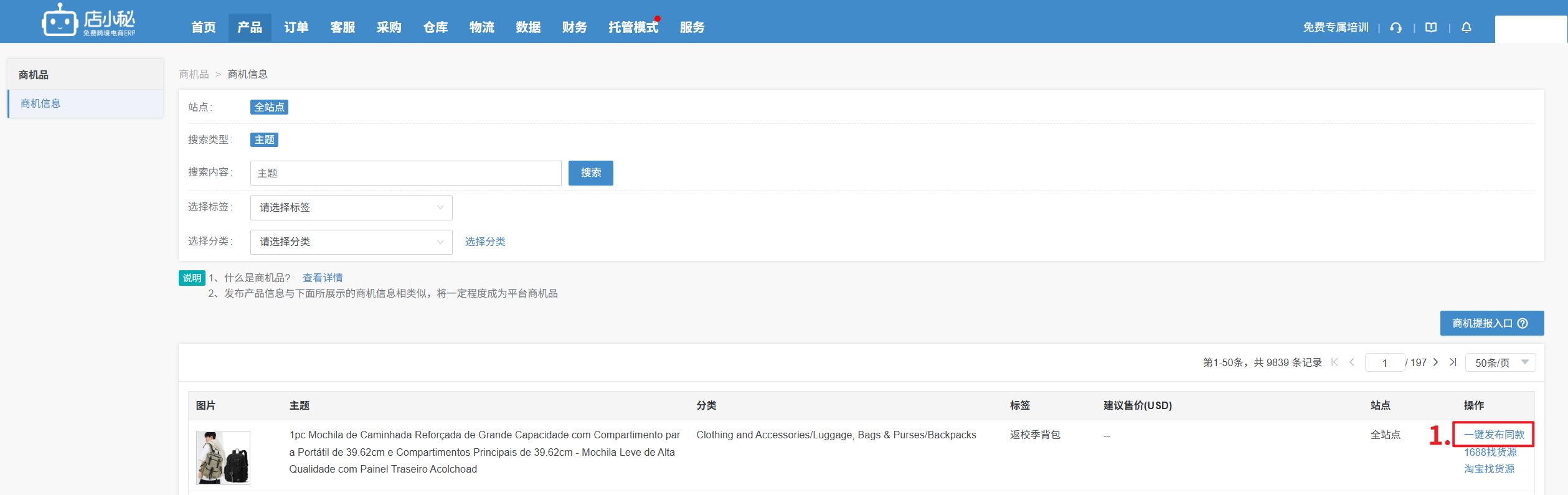Open the 物流 menu in navigation bar
The height and width of the screenshot is (495, 1568).
click(x=481, y=27)
